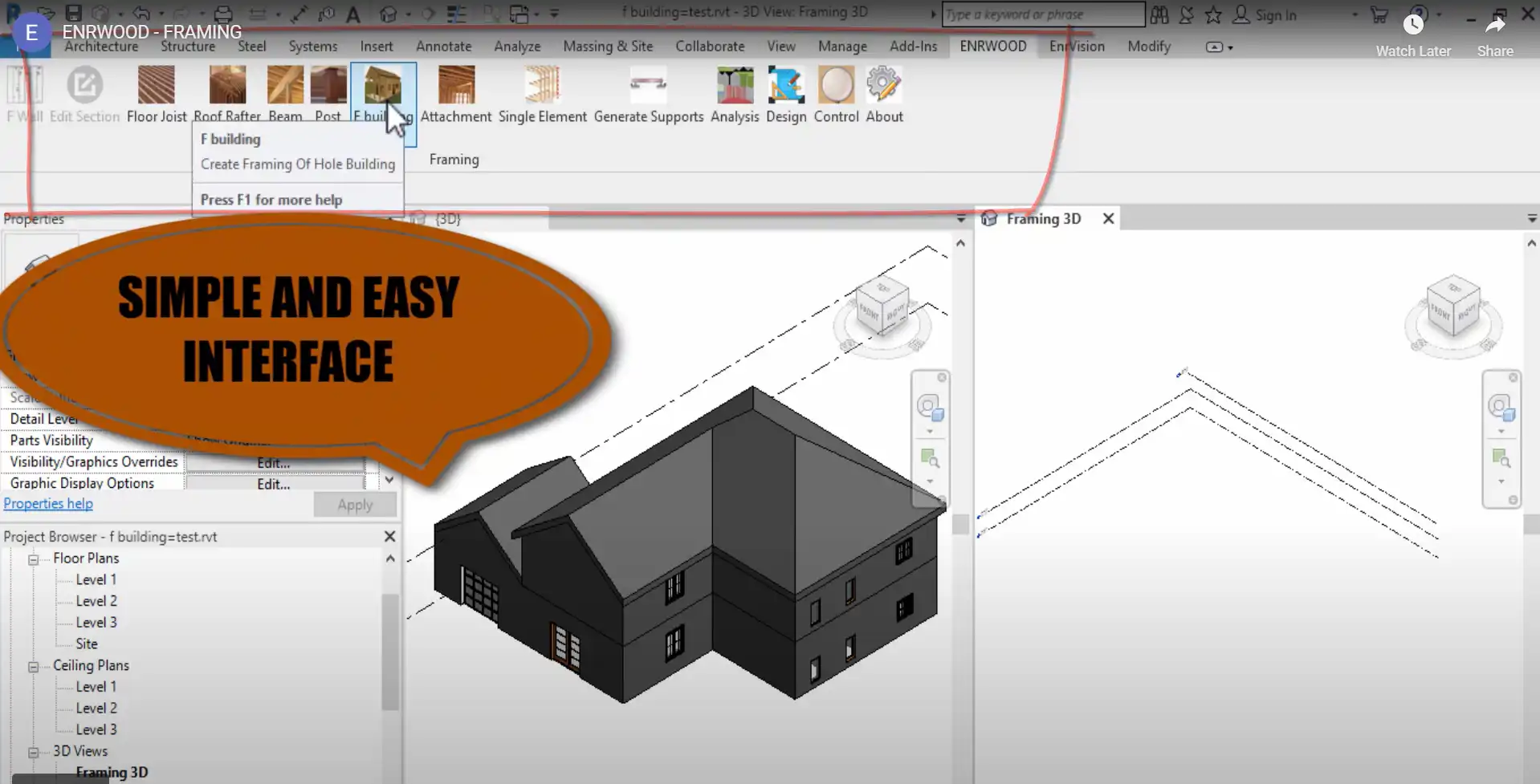Image resolution: width=1540 pixels, height=784 pixels.
Task: Switch to the Annotate ribbon tab
Action: [443, 47]
